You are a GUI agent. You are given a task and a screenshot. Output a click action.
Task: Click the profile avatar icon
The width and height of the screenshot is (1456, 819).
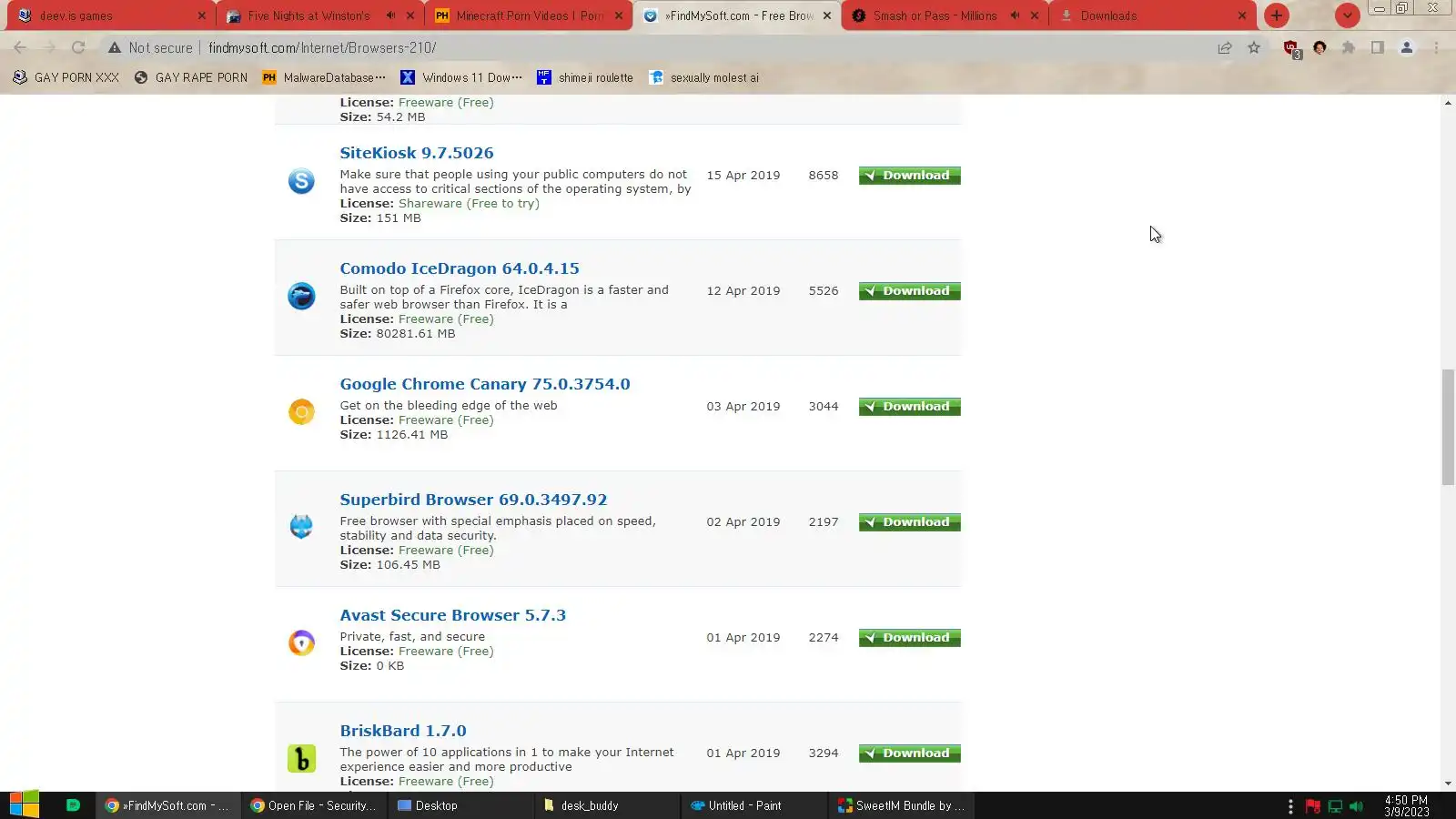tap(1407, 47)
